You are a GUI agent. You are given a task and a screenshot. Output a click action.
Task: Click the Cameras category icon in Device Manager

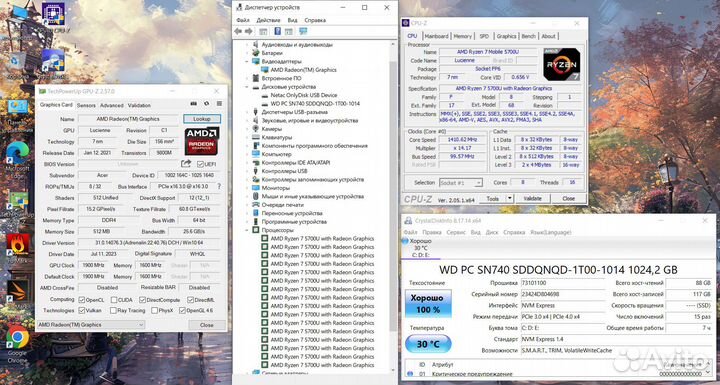(x=256, y=129)
